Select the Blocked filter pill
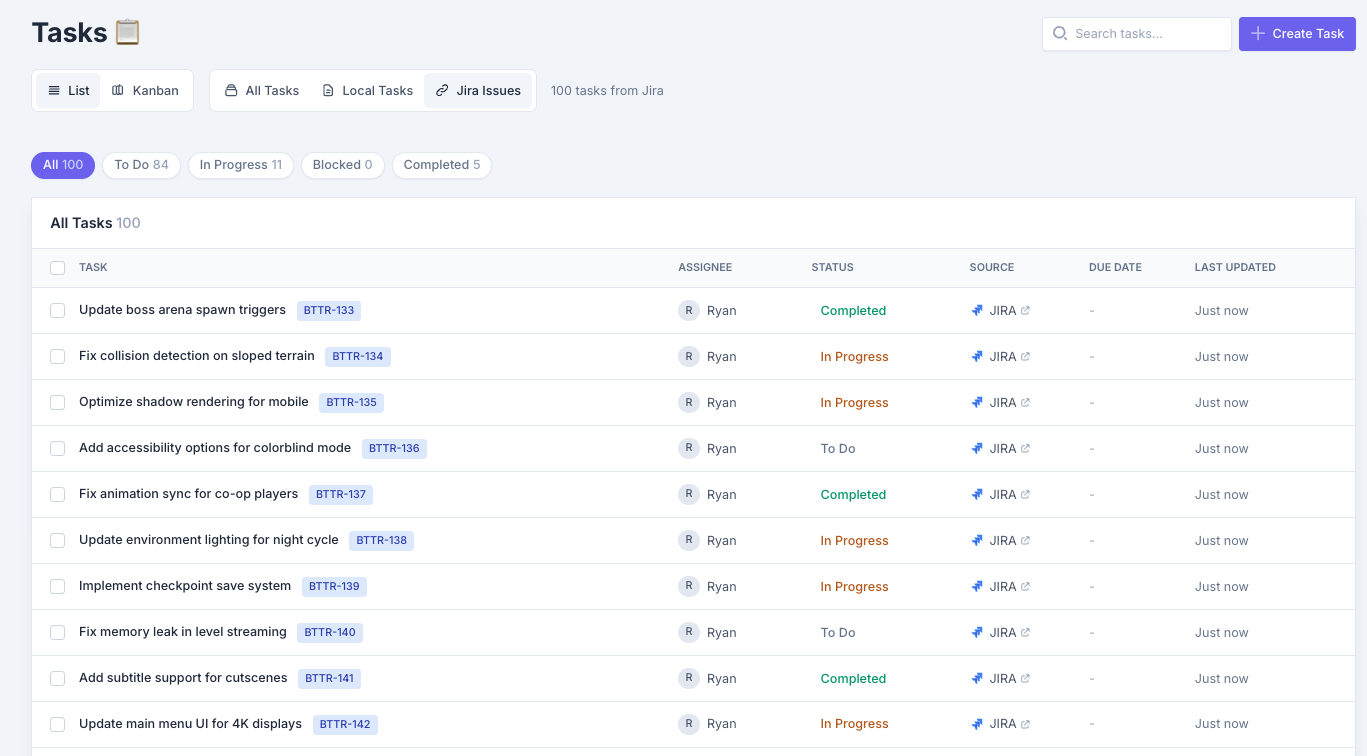The image size is (1367, 756). coord(342,165)
